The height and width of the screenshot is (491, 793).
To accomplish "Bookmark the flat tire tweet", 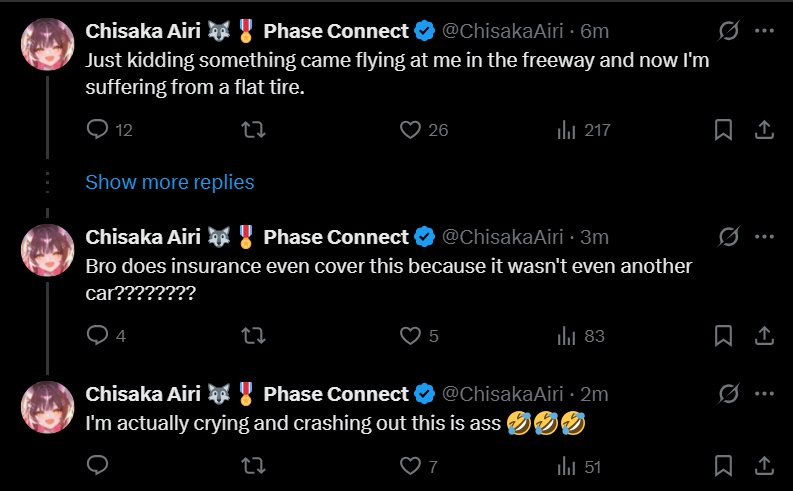I will point(723,130).
